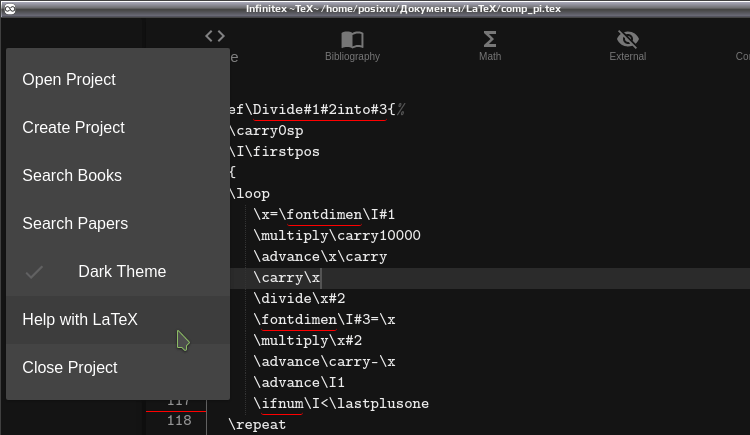Click the \divide\x#2 line

coord(299,299)
